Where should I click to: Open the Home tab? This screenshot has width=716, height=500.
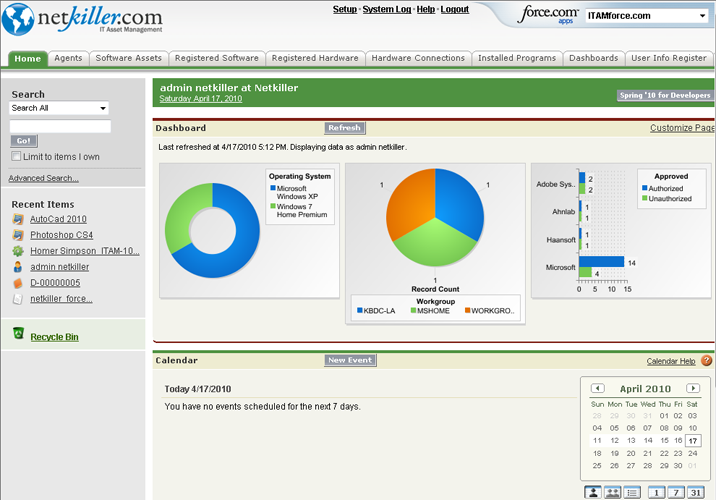(27, 58)
